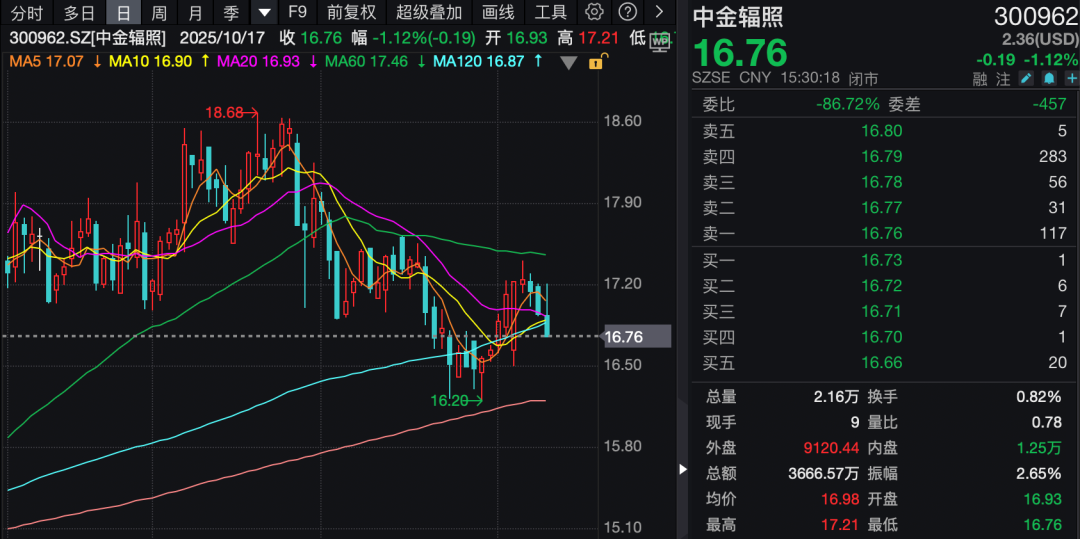This screenshot has height=539, width=1080.
Task: Toggle the orange padlock lock icon
Action: [x=595, y=62]
